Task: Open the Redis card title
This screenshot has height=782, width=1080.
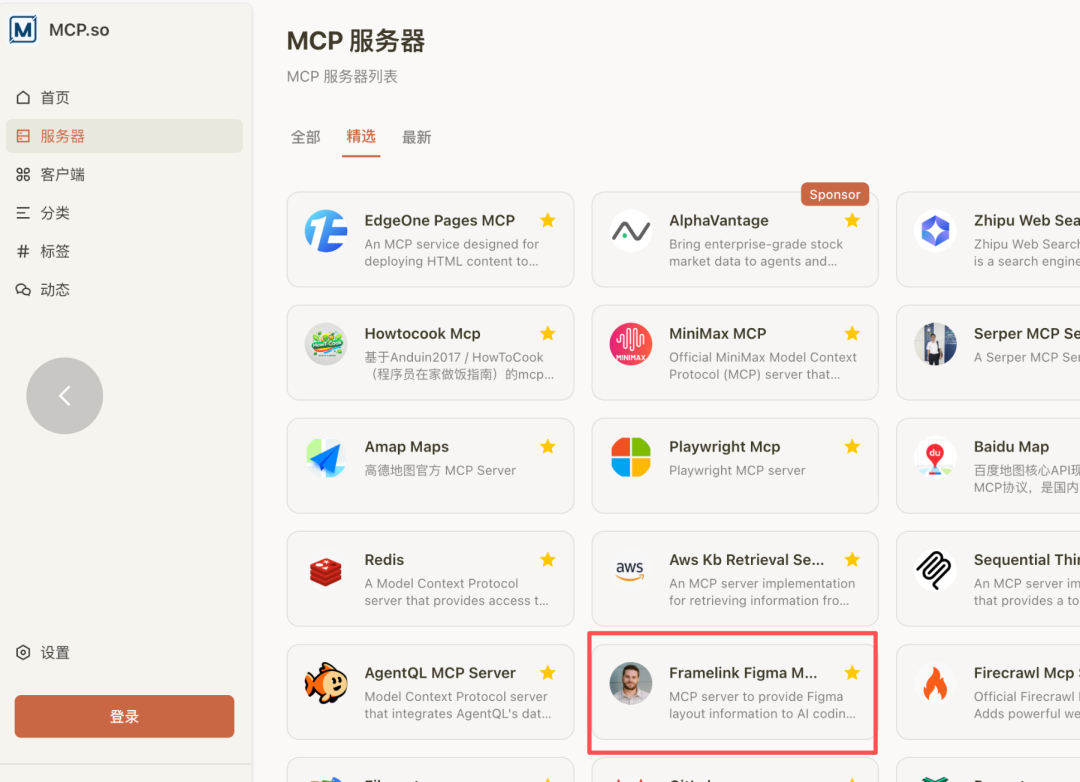Action: click(x=384, y=559)
